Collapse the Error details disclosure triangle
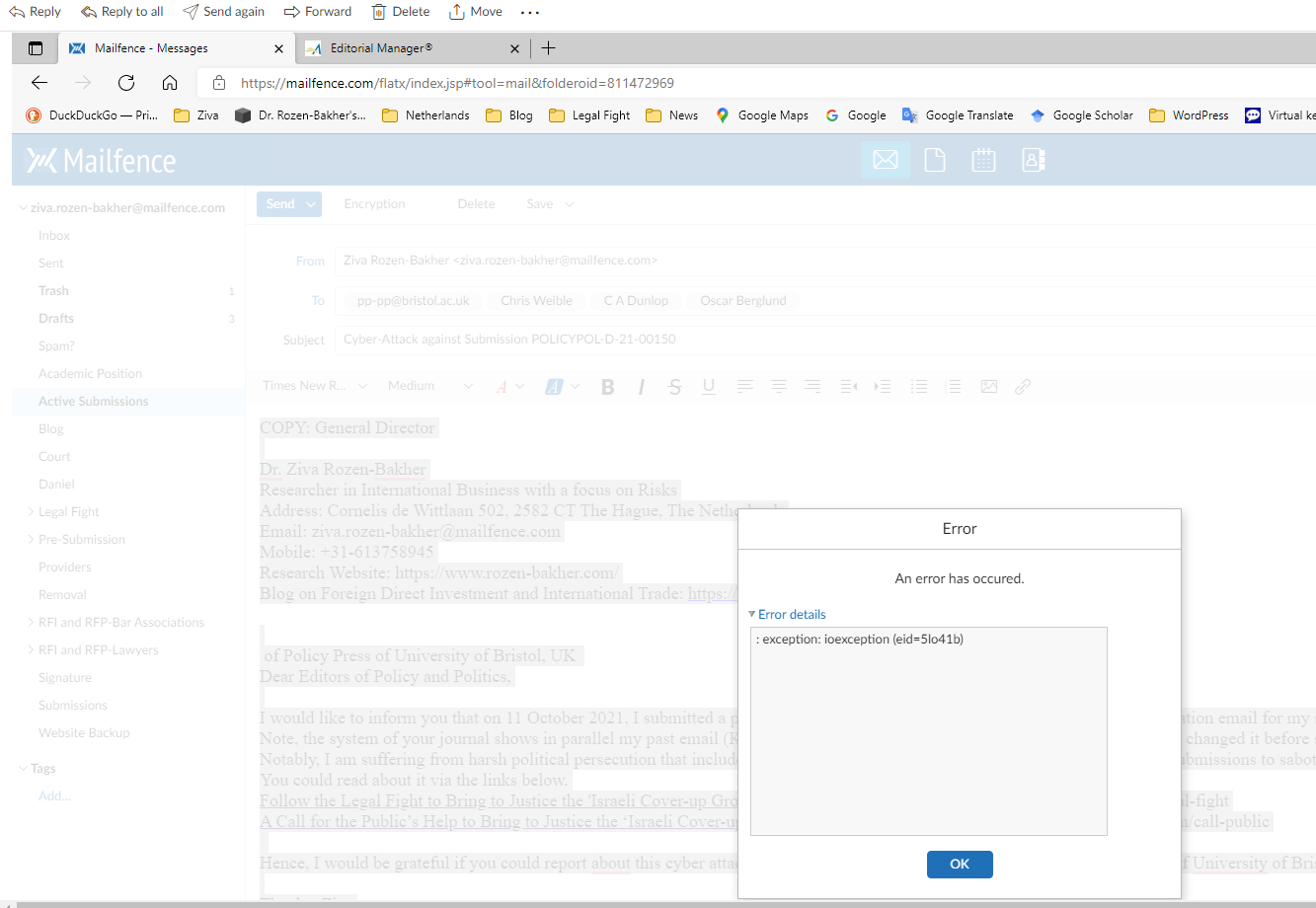The image size is (1316, 908). coord(752,614)
